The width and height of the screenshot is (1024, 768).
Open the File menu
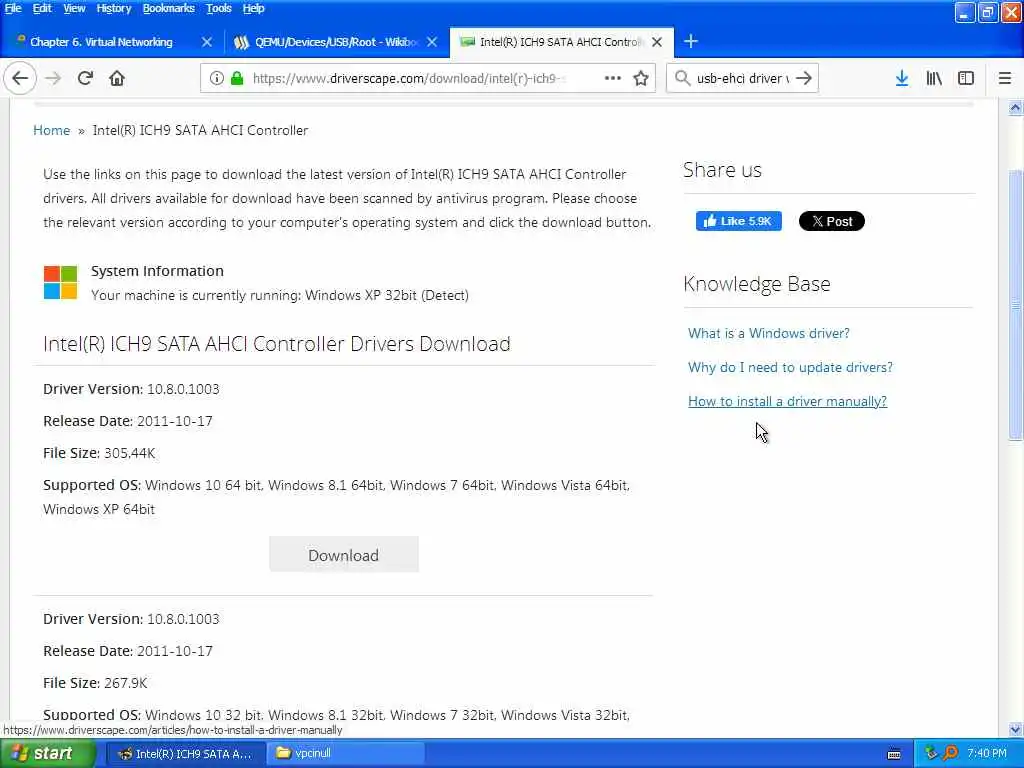pos(13,8)
